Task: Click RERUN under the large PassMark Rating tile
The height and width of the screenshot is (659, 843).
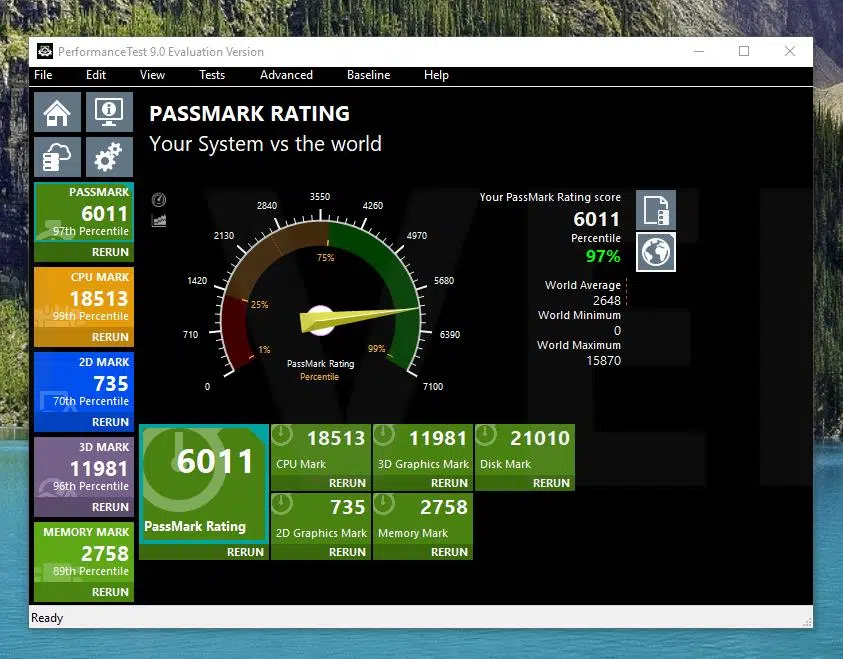Action: 245,552
